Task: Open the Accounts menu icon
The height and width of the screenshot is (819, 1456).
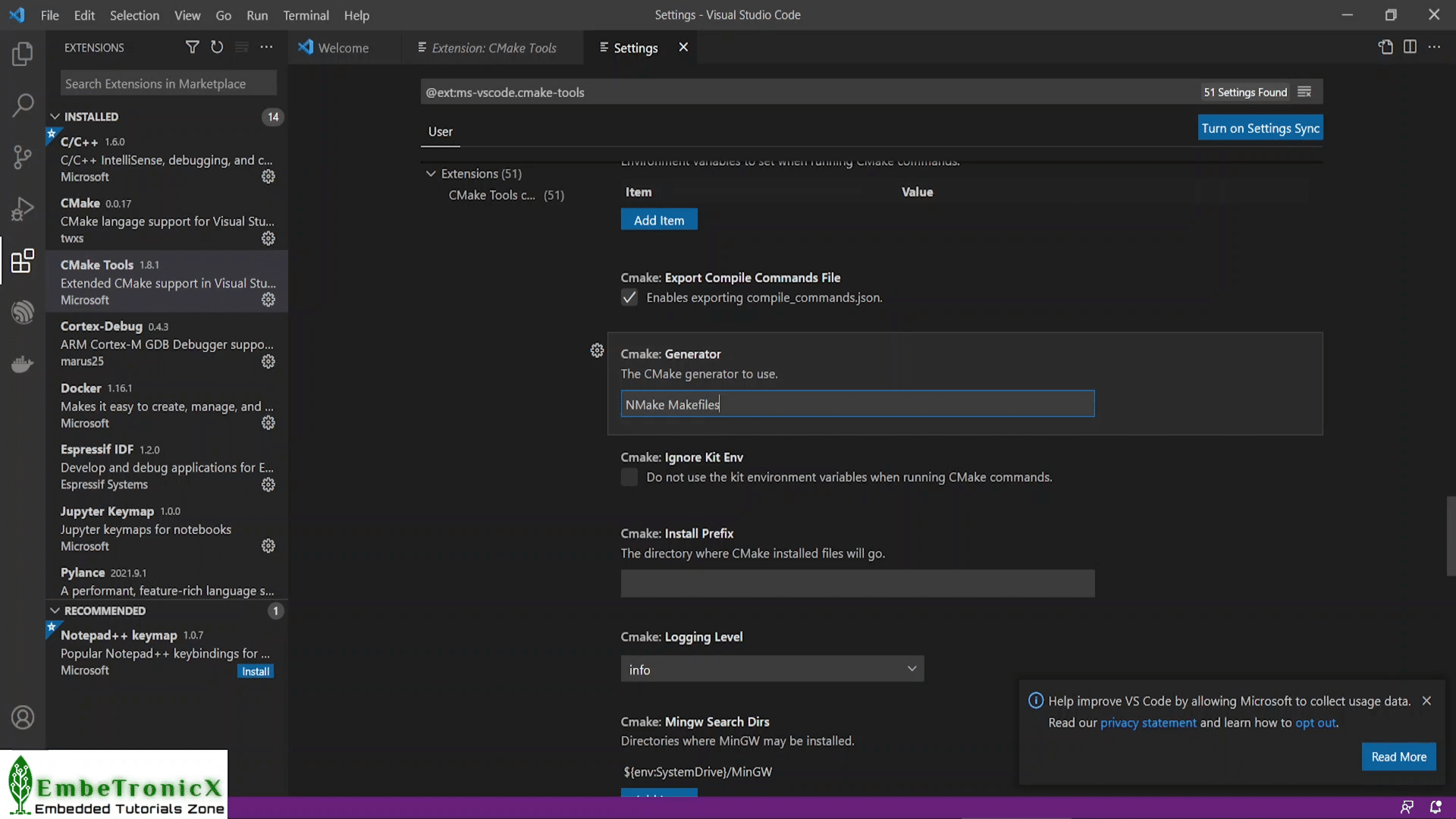Action: [x=23, y=717]
